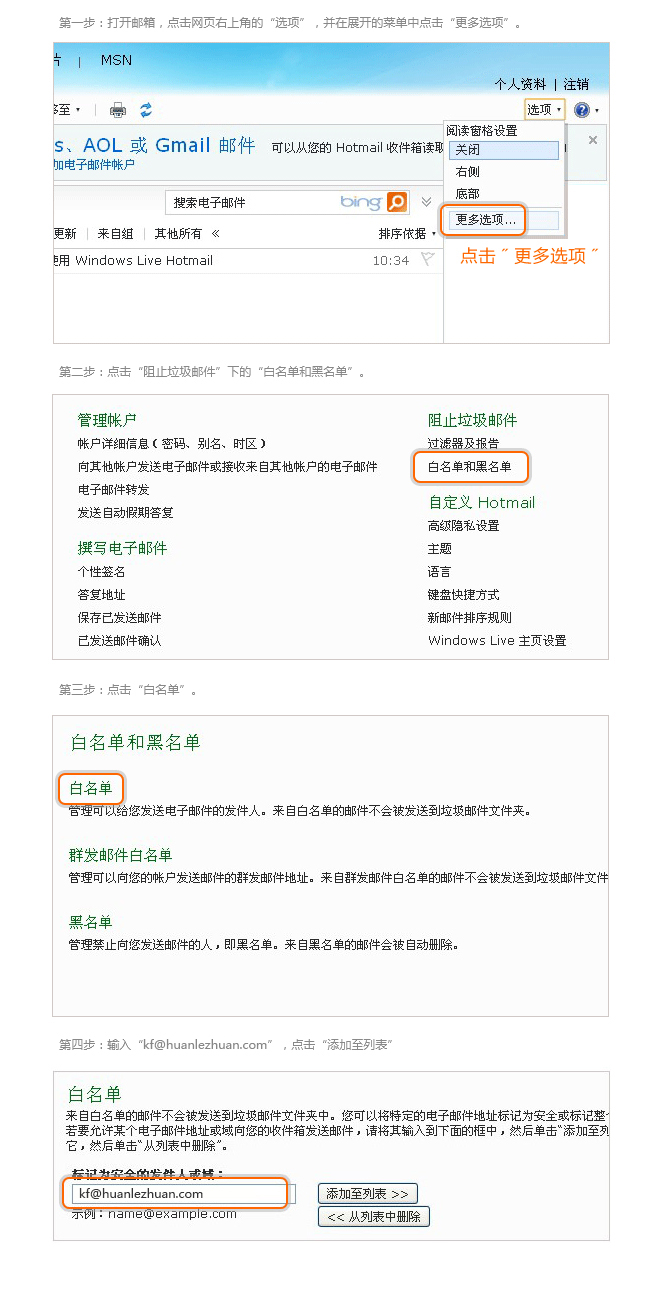Click the blue refresh arrows icon

[x=146, y=110]
